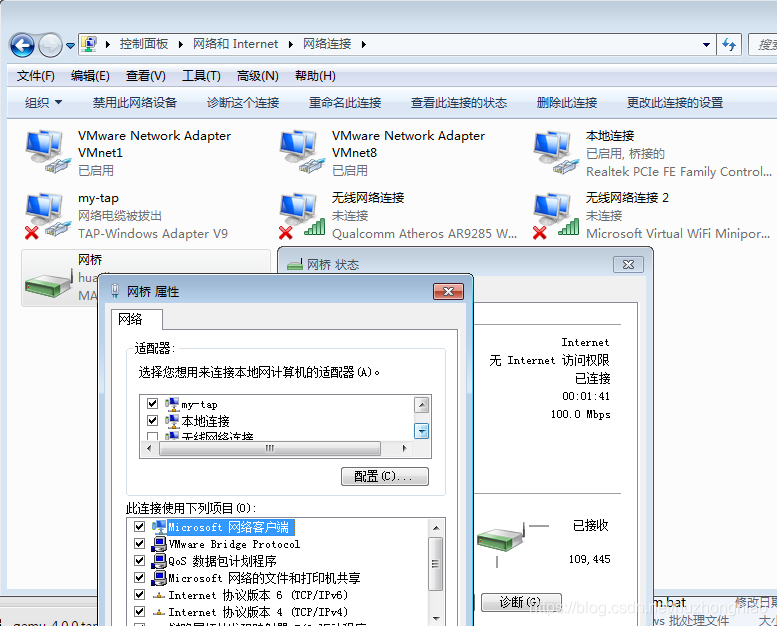Click my-tap adapter icon in adapter list

coord(171,404)
